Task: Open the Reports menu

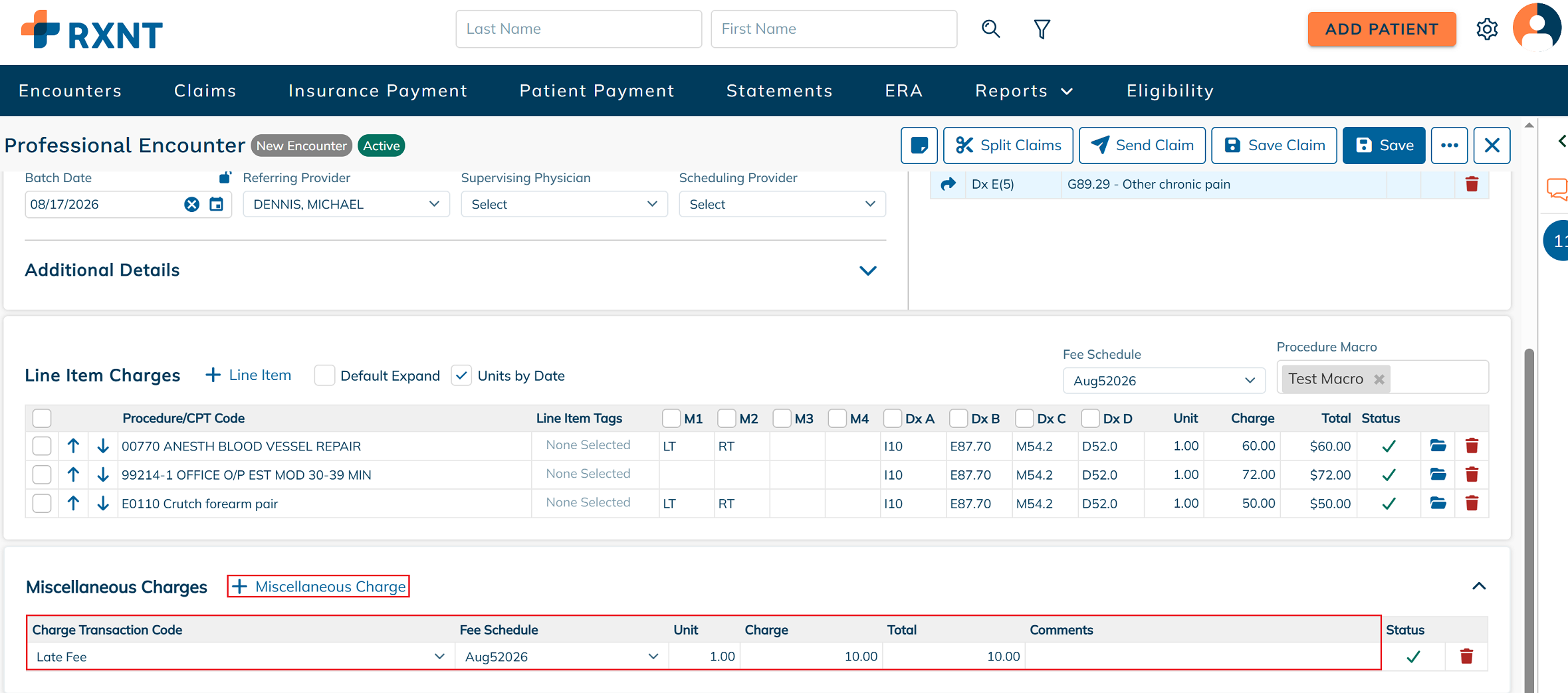Action: (1024, 91)
